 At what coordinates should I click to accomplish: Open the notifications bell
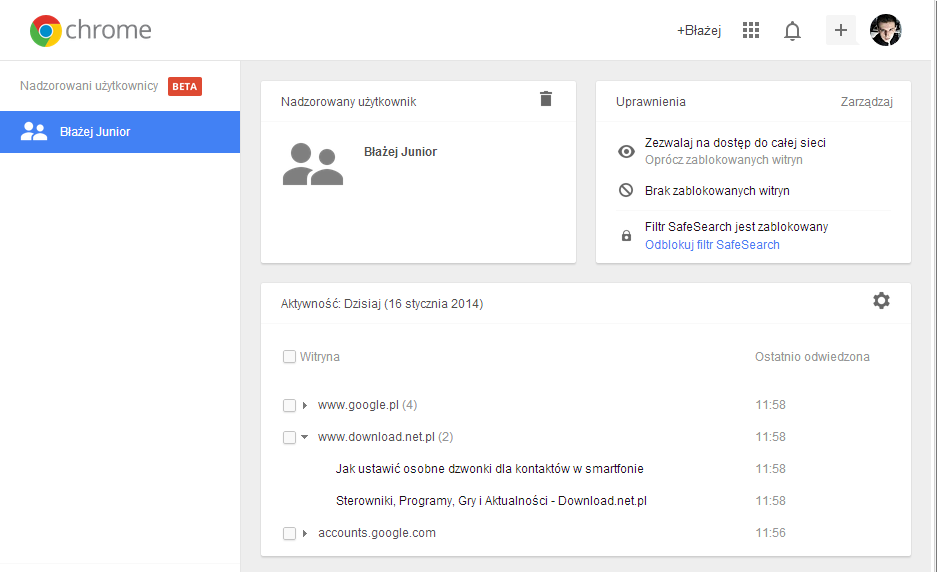(792, 30)
